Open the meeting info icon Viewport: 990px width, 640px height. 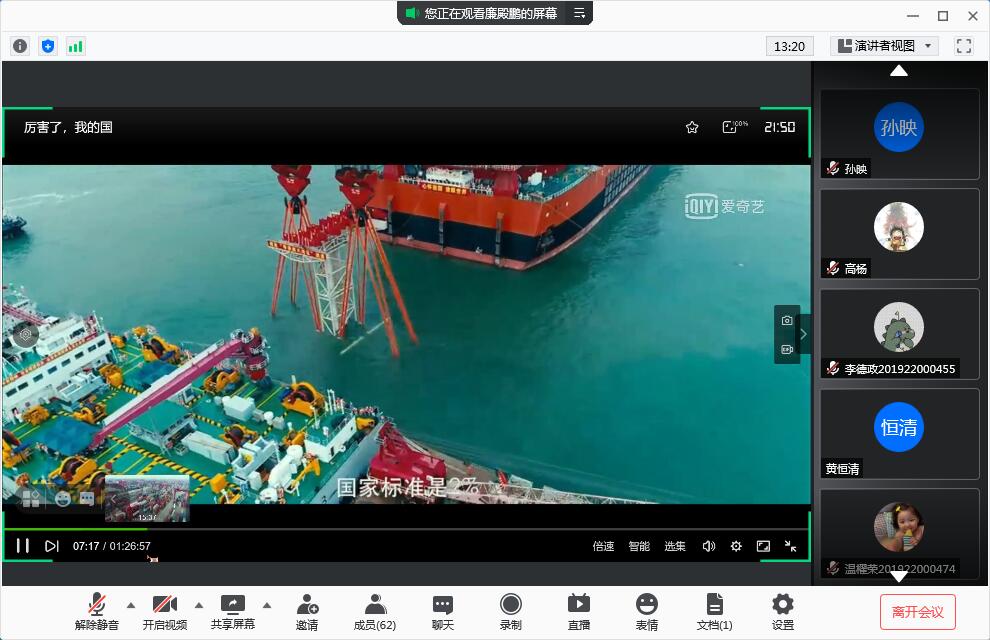click(20, 46)
